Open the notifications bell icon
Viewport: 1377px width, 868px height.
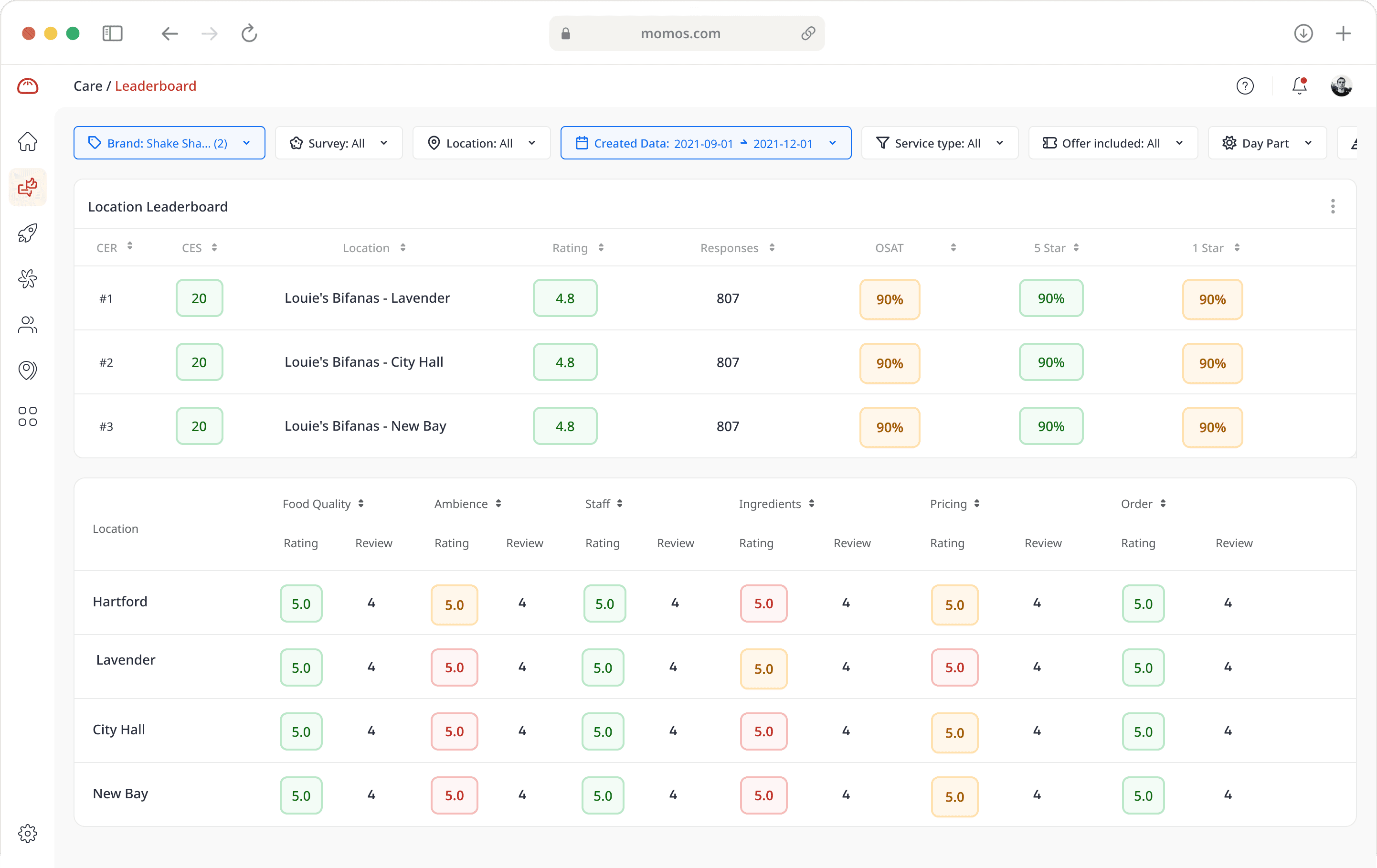(1299, 86)
